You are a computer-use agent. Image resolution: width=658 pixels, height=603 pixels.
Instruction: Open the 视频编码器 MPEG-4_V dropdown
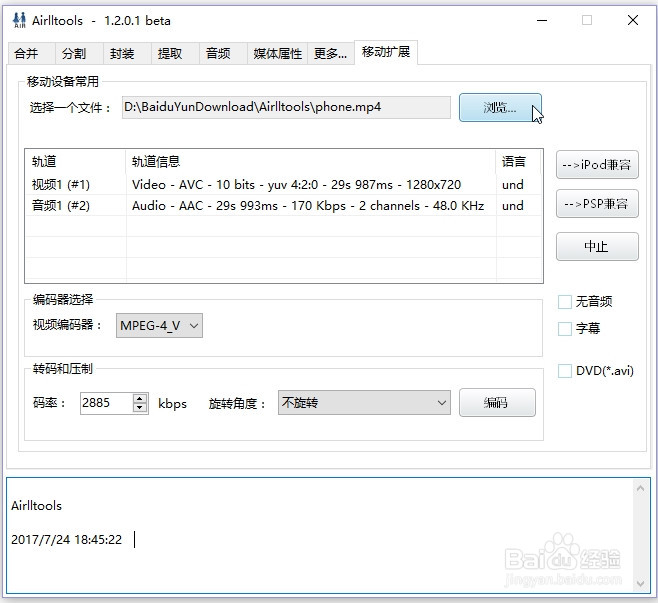[x=159, y=326]
